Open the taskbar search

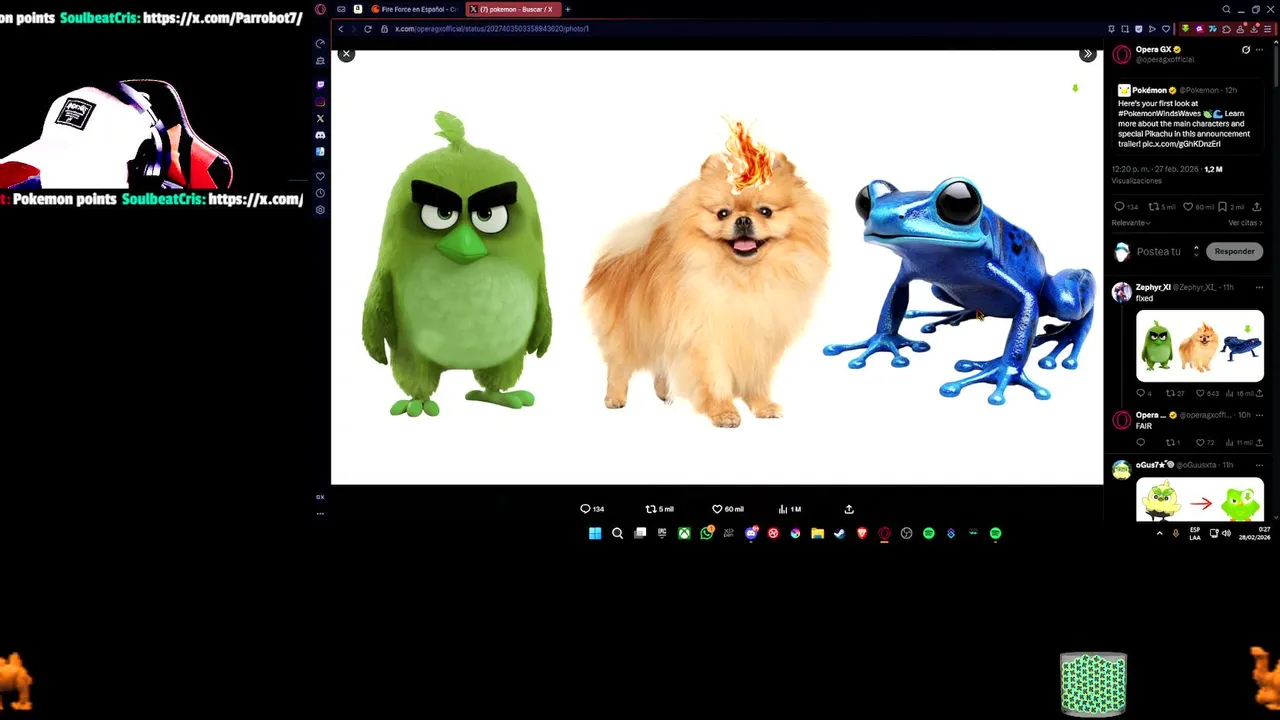point(617,534)
